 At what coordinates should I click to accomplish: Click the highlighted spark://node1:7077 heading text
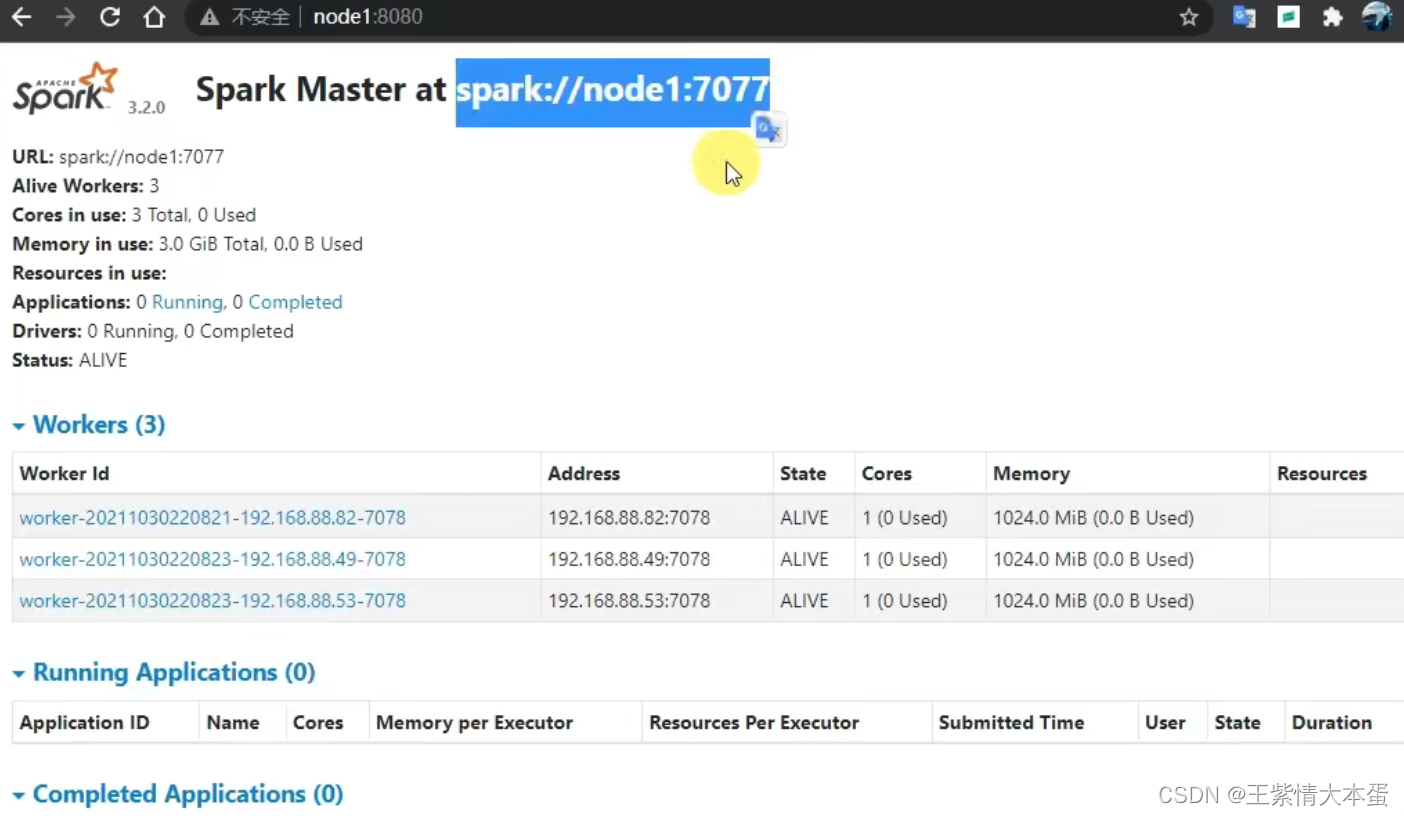(x=612, y=91)
